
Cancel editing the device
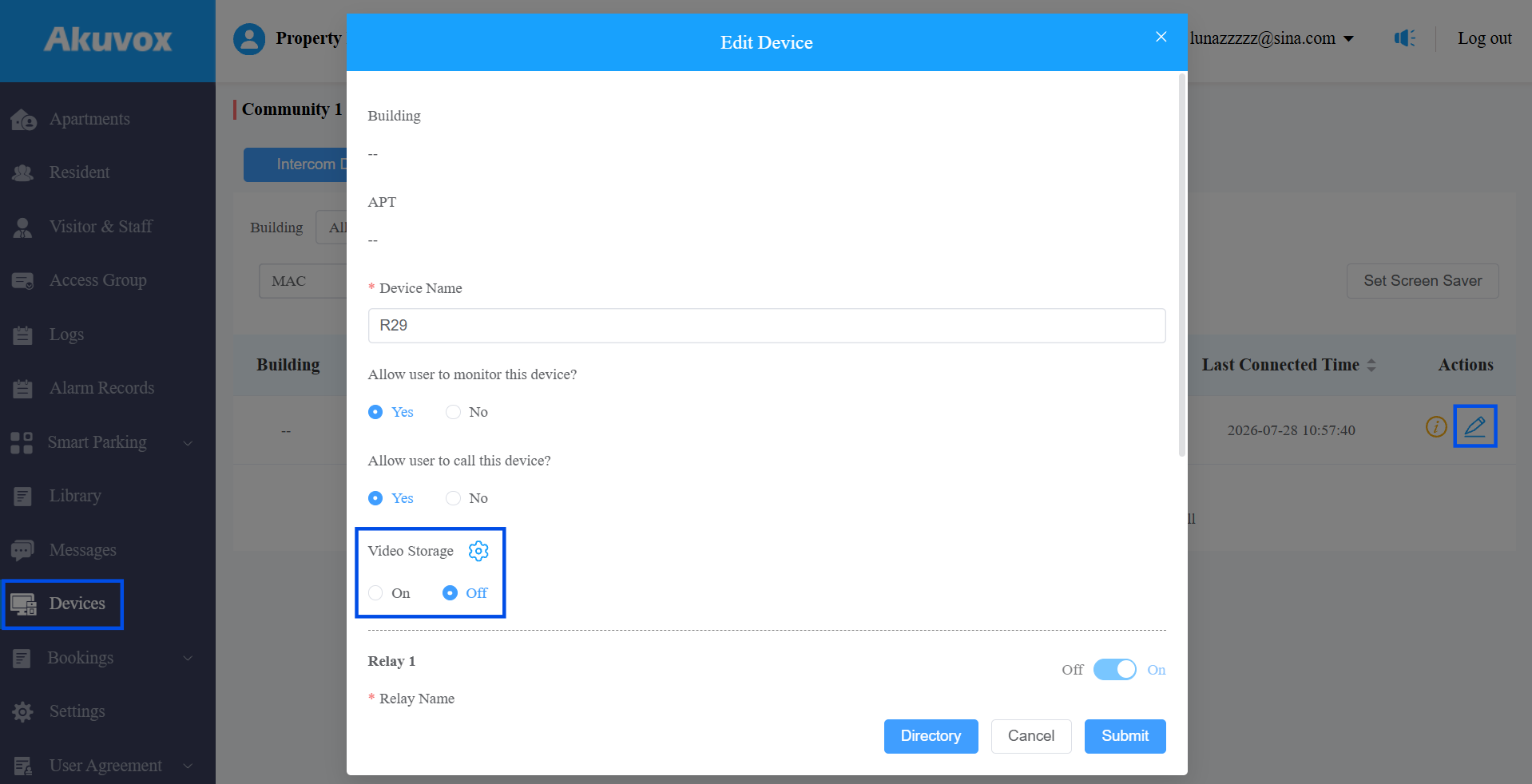(1030, 736)
